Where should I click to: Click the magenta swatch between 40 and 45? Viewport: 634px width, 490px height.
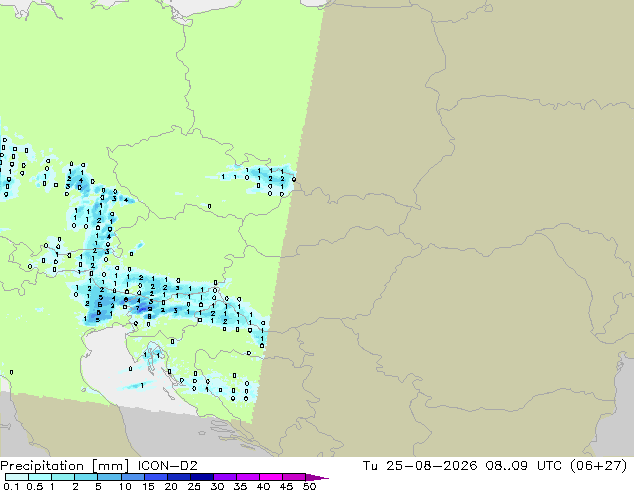[x=271, y=477]
